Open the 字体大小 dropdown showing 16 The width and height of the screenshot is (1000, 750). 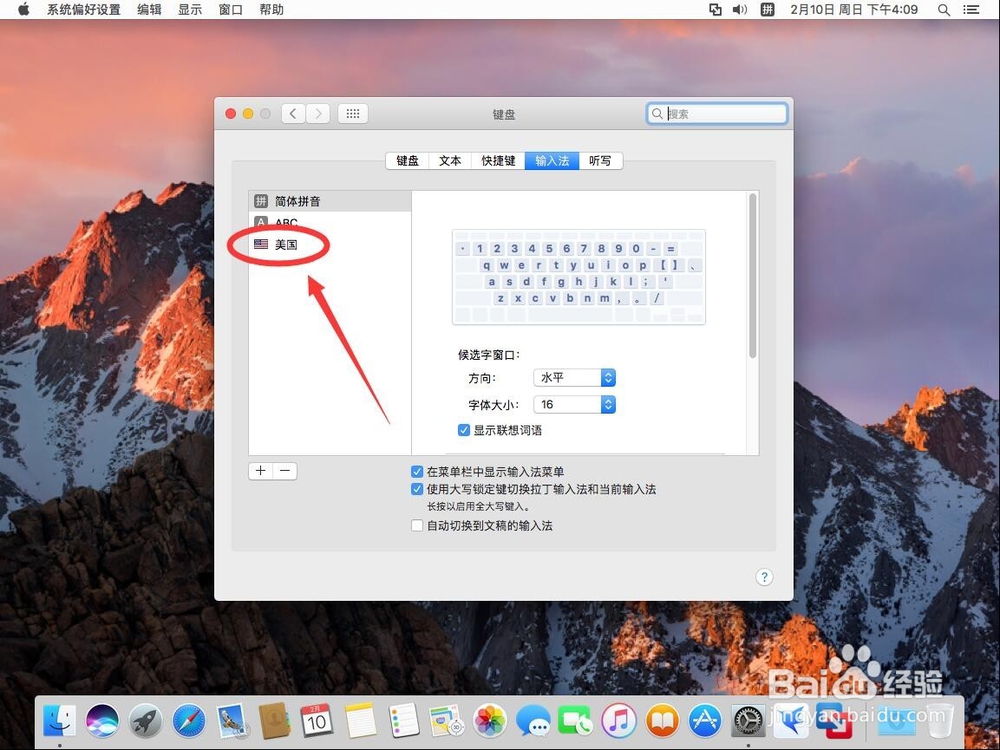coord(574,404)
